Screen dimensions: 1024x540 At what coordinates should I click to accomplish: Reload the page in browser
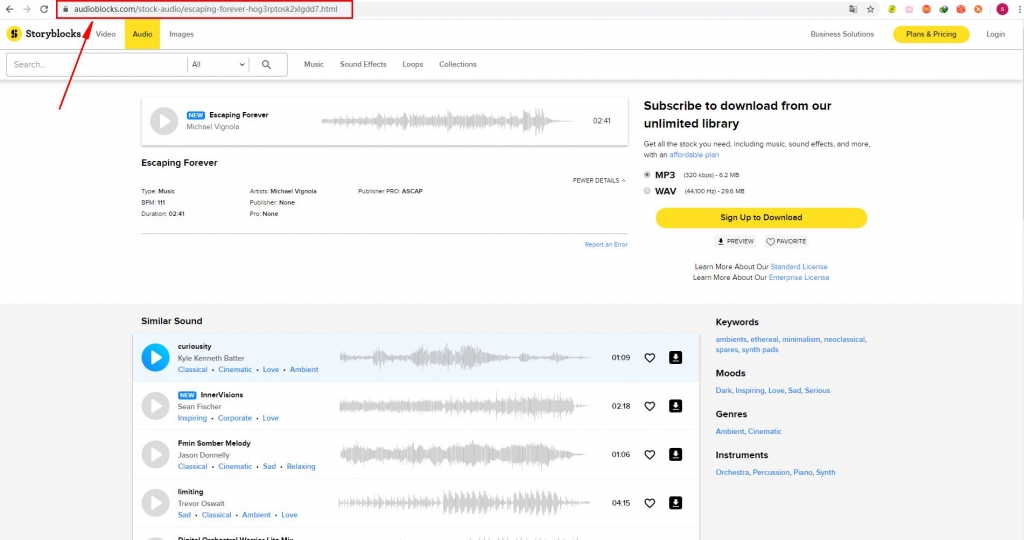44,9
